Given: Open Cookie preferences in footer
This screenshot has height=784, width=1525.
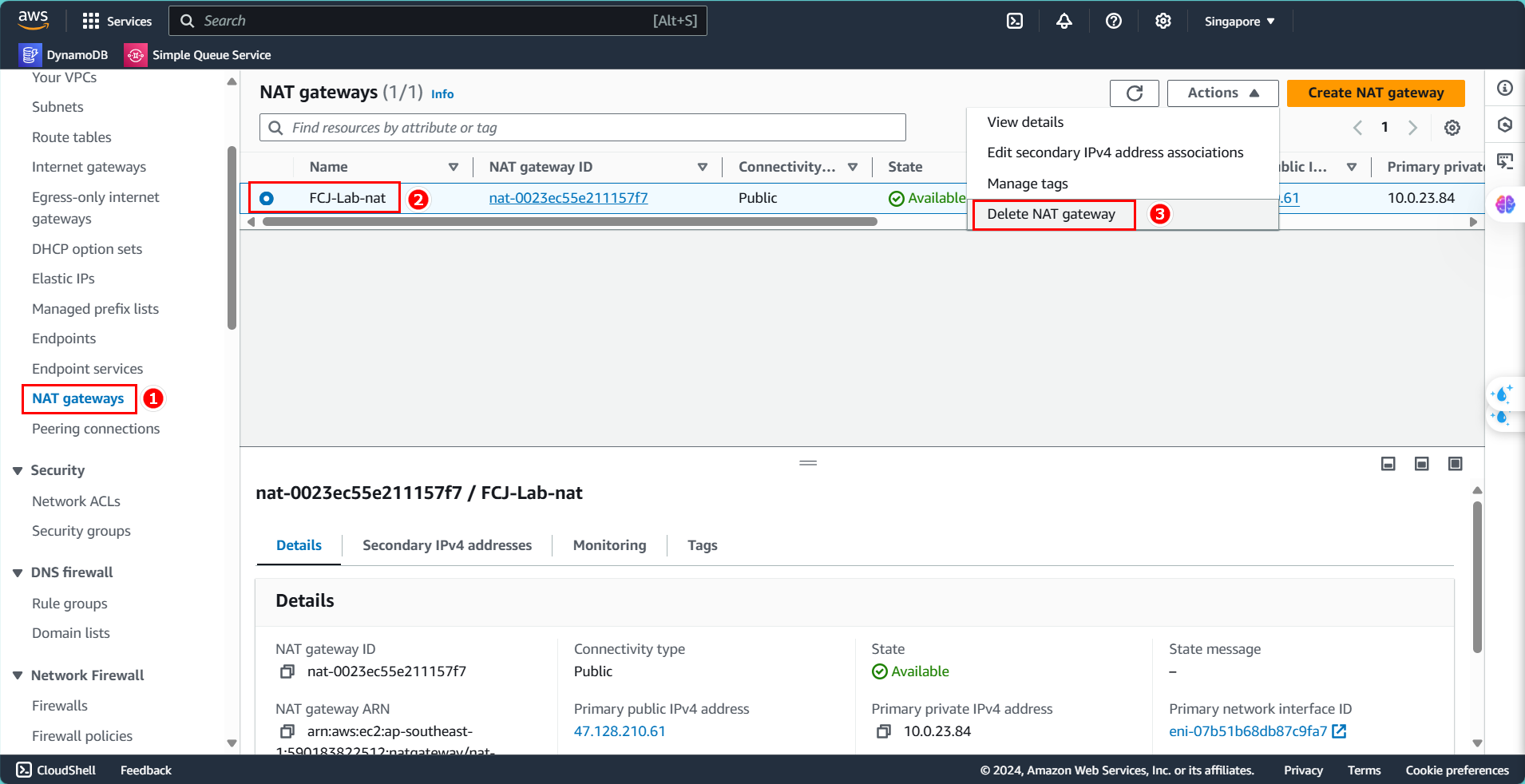Looking at the screenshot, I should (1457, 770).
